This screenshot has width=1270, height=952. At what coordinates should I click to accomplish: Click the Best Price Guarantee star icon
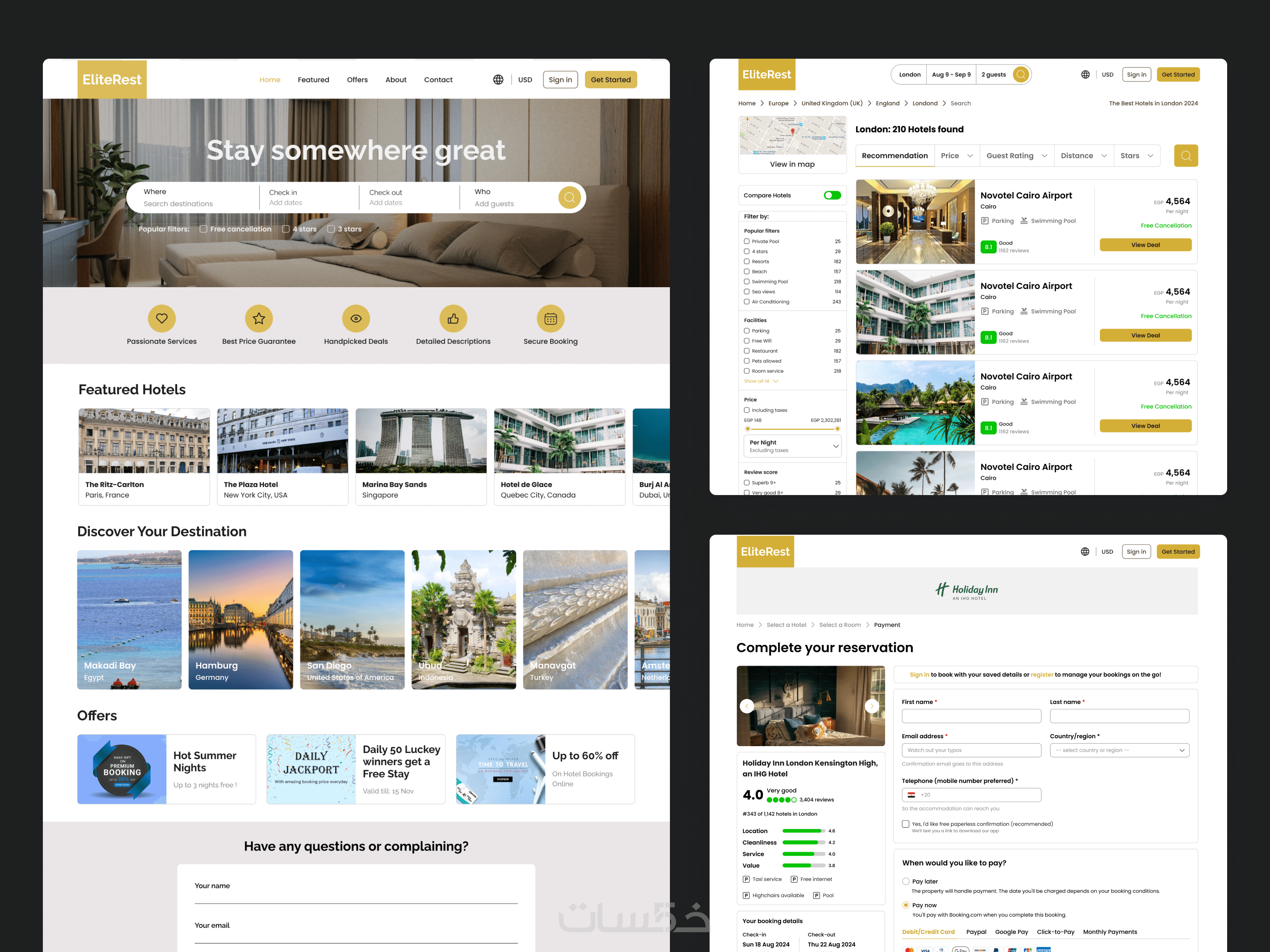click(259, 319)
